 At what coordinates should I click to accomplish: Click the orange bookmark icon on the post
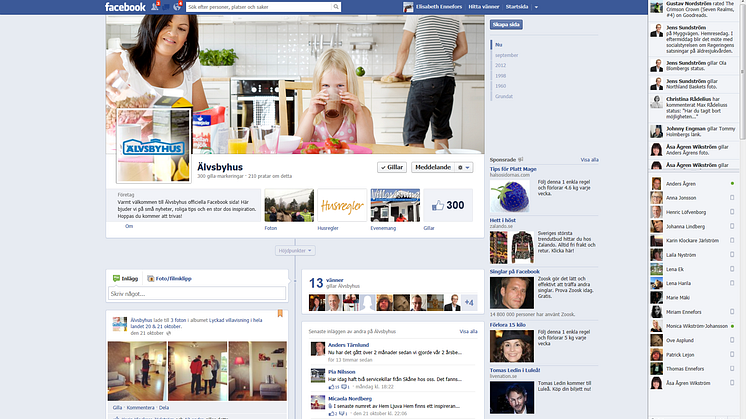(280, 313)
